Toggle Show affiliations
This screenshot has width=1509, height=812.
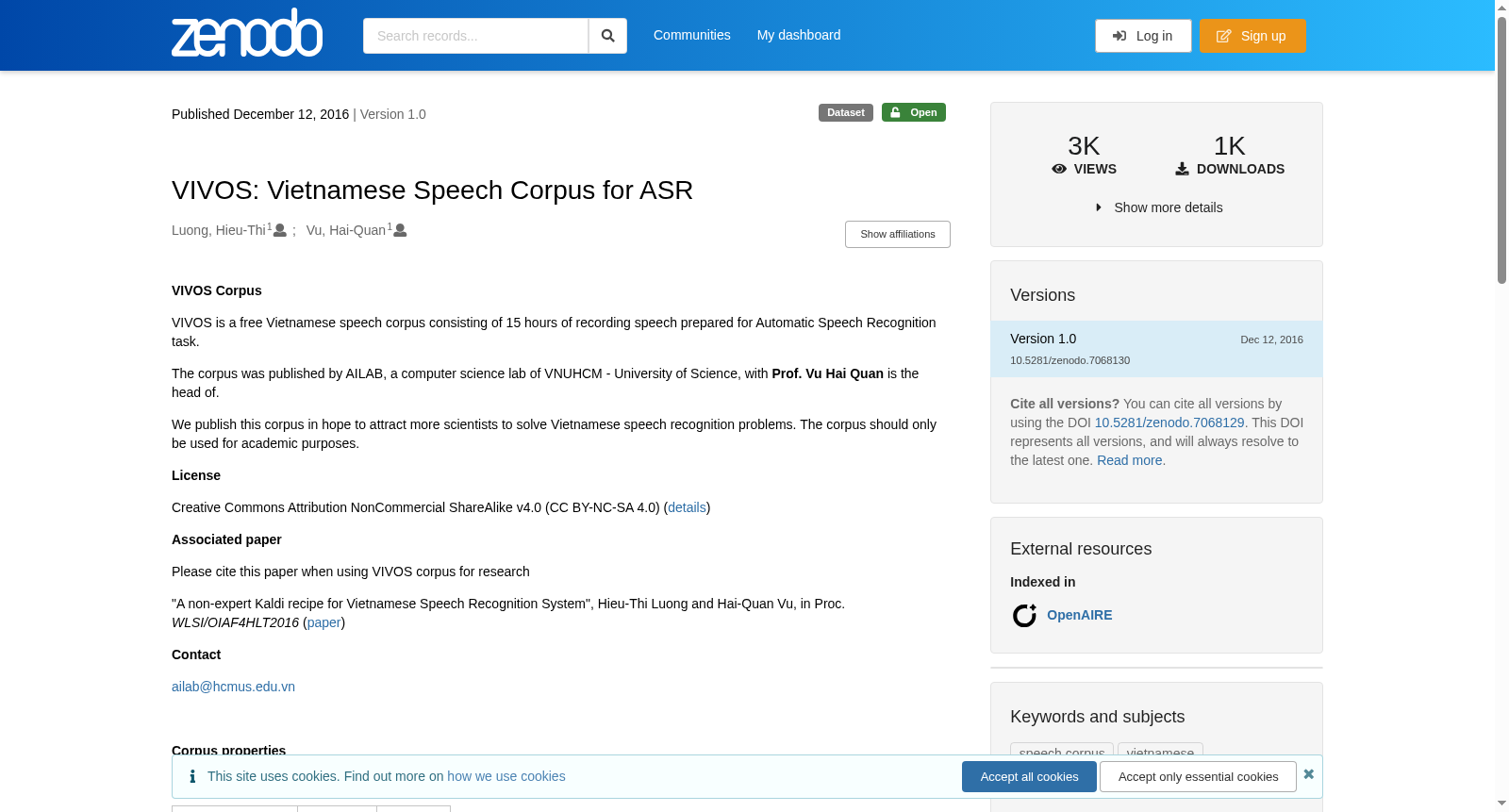pyautogui.click(x=898, y=234)
